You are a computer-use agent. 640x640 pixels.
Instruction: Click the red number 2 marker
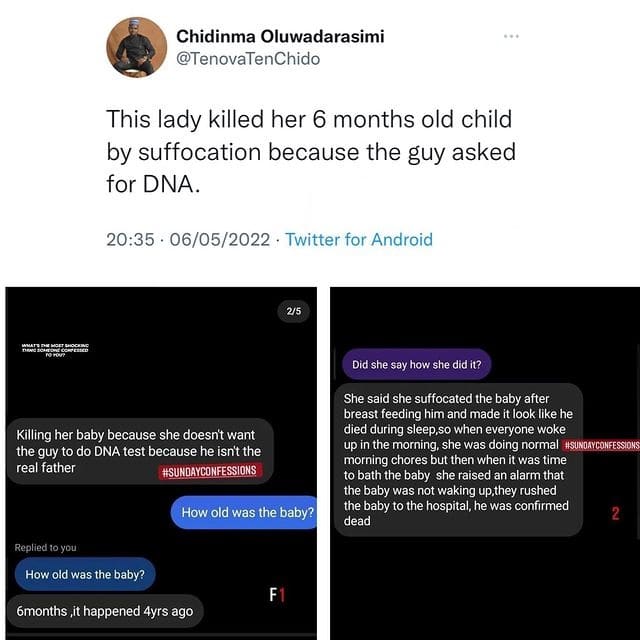pyautogui.click(x=615, y=514)
